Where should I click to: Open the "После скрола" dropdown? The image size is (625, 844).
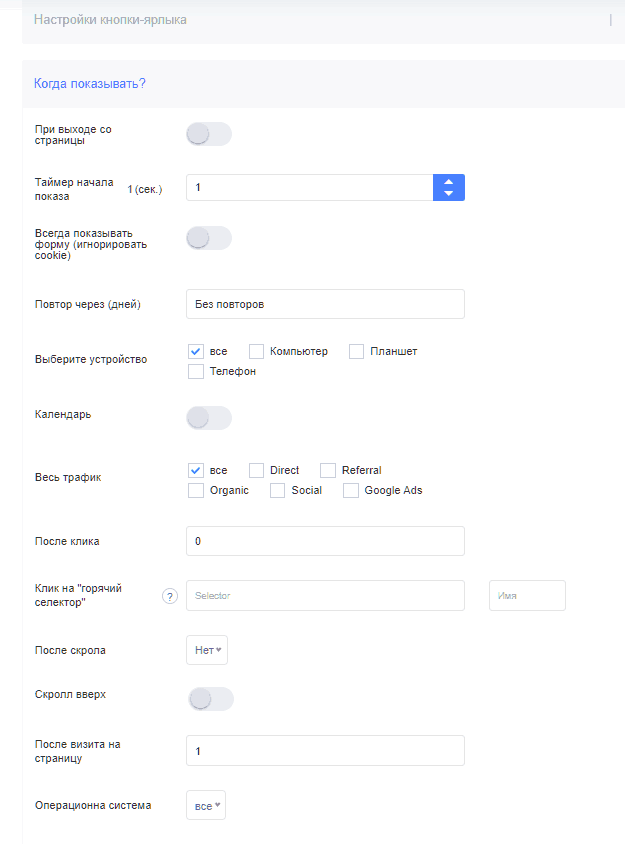coord(207,650)
